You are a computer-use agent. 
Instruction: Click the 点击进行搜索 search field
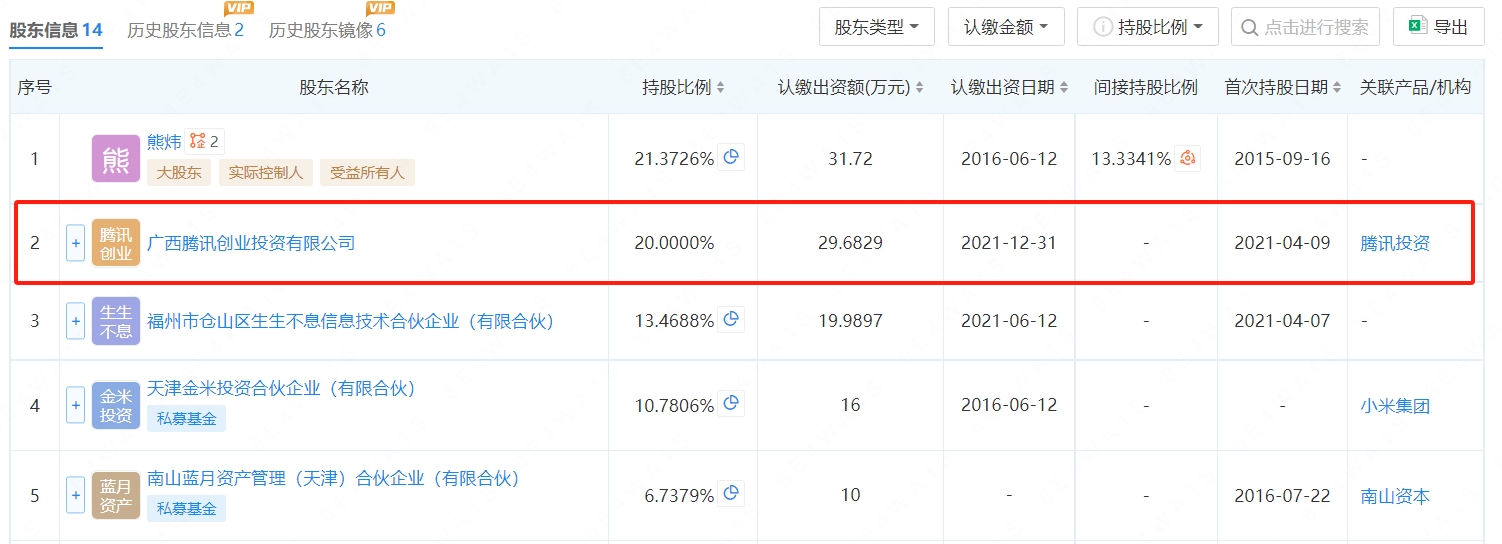(1305, 27)
